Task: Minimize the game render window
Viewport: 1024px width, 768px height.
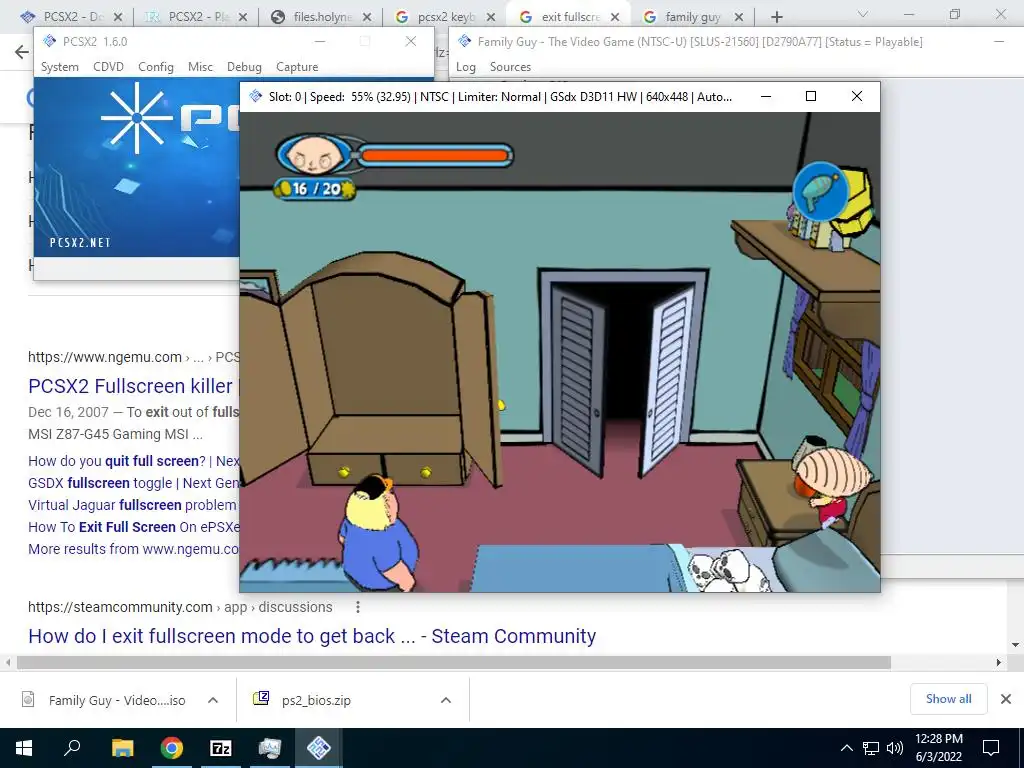Action: click(x=766, y=97)
